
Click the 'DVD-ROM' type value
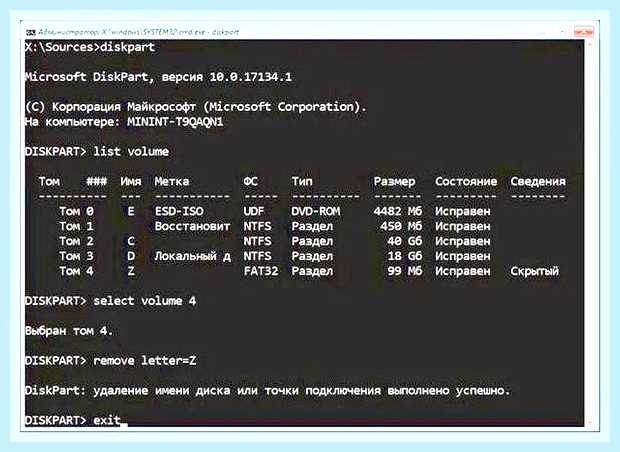point(316,212)
